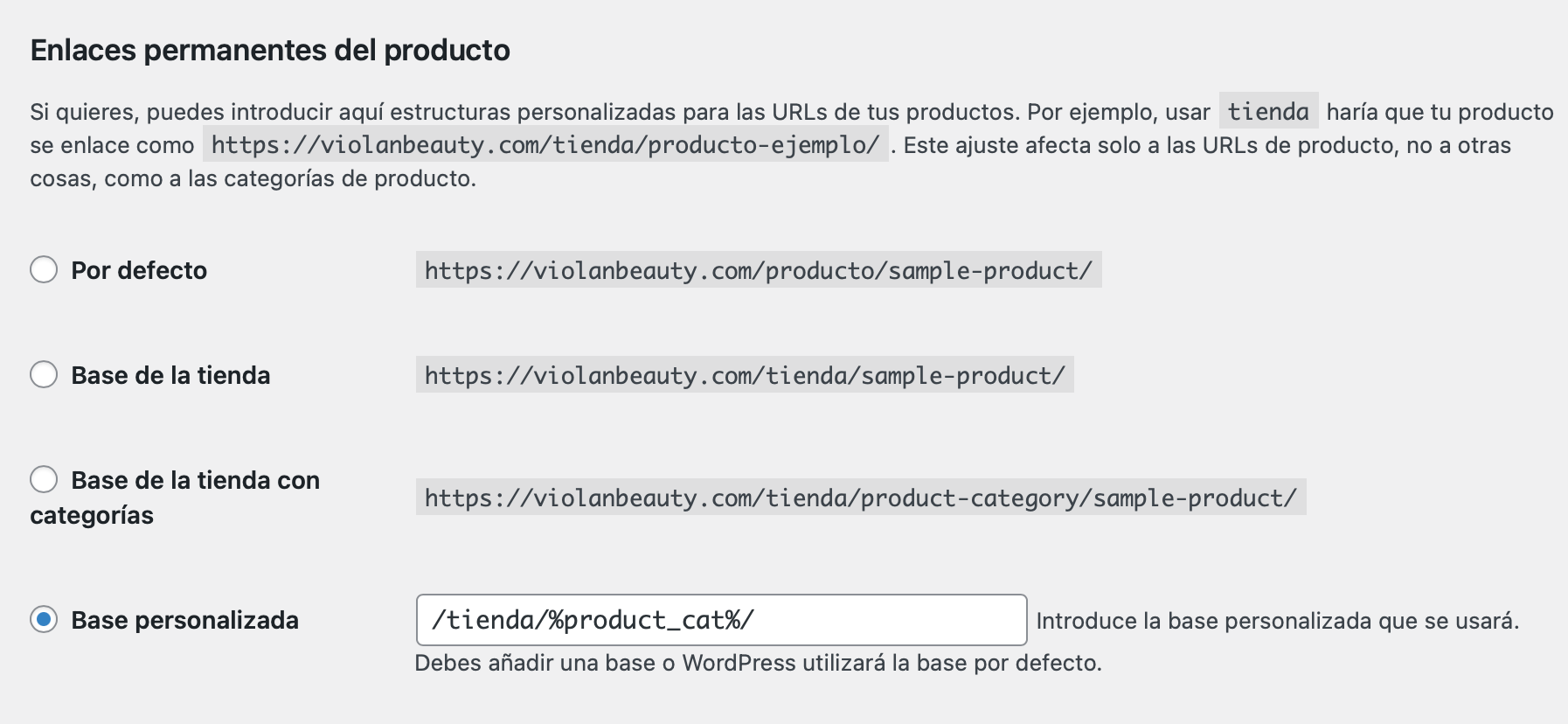1568x724 pixels.
Task: Click the Debes añadir una base warning text
Action: point(758,663)
